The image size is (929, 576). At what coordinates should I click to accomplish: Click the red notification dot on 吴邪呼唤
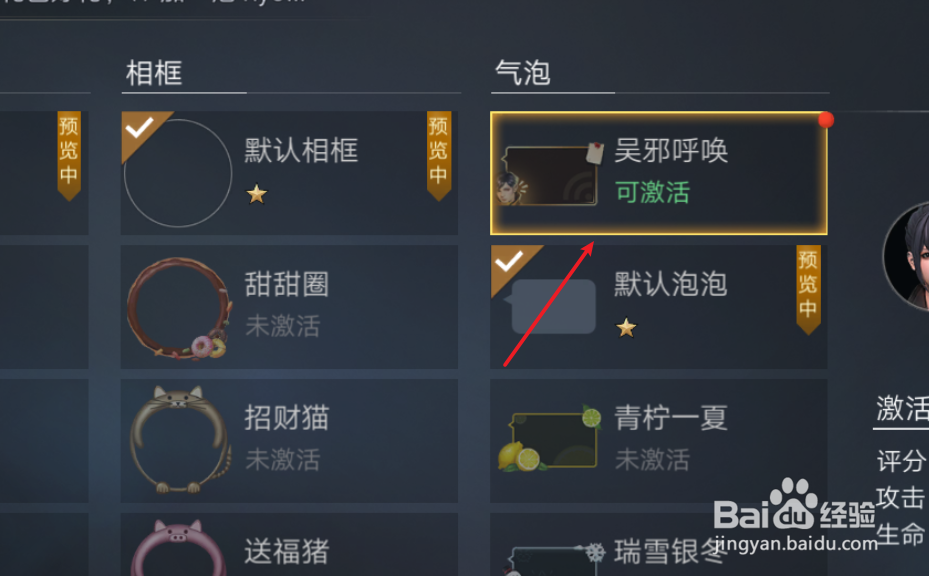(x=825, y=120)
